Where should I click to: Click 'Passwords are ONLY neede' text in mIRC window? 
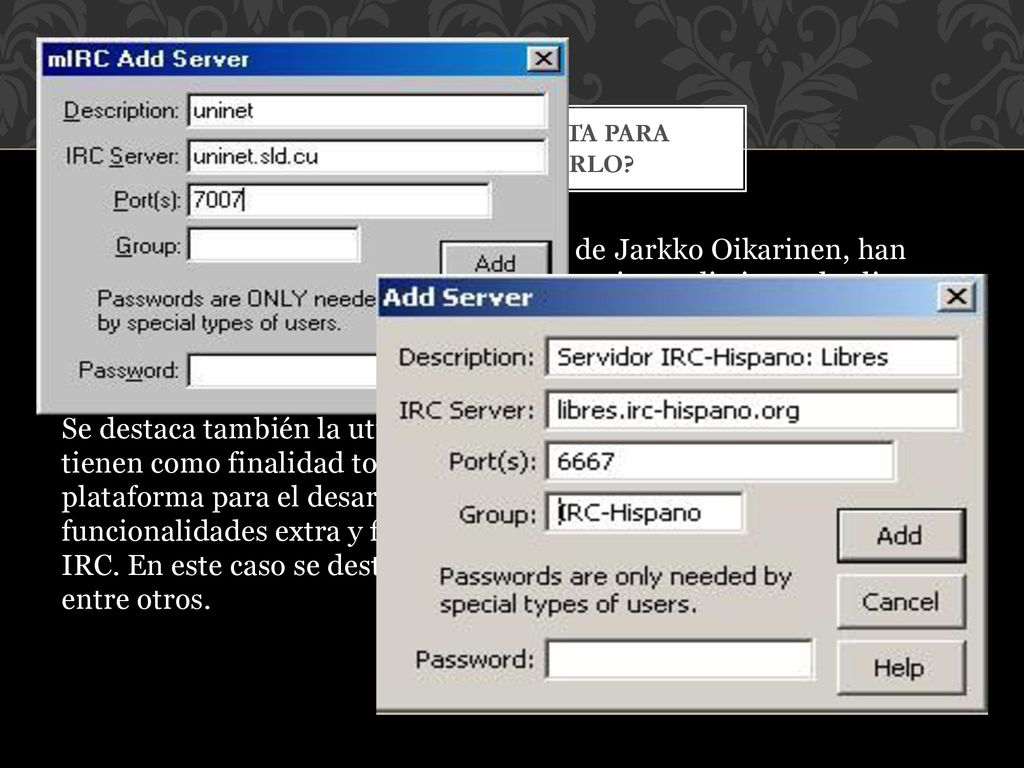click(236, 299)
